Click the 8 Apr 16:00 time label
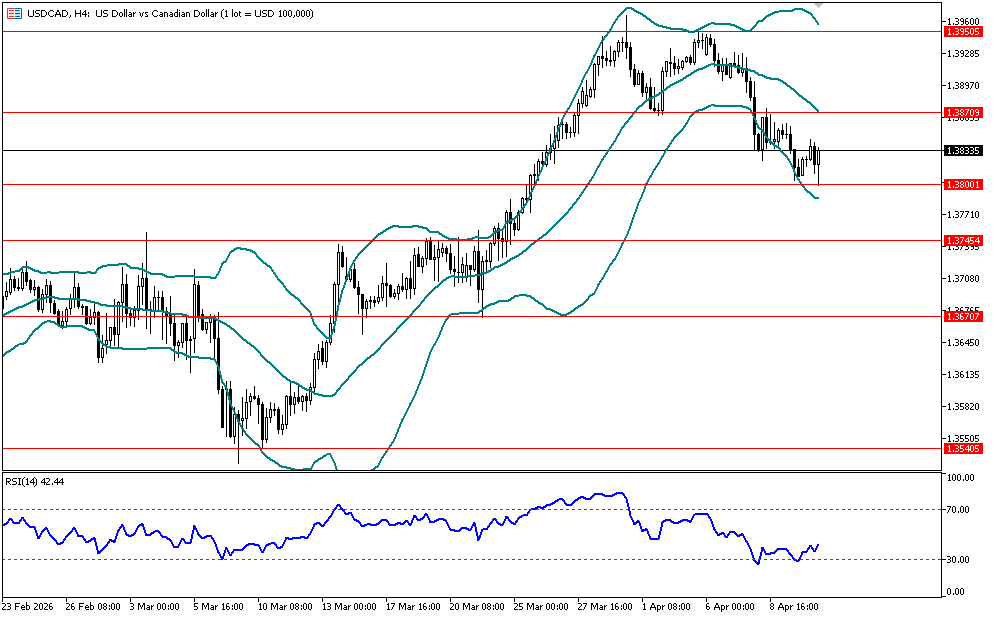 tap(792, 606)
